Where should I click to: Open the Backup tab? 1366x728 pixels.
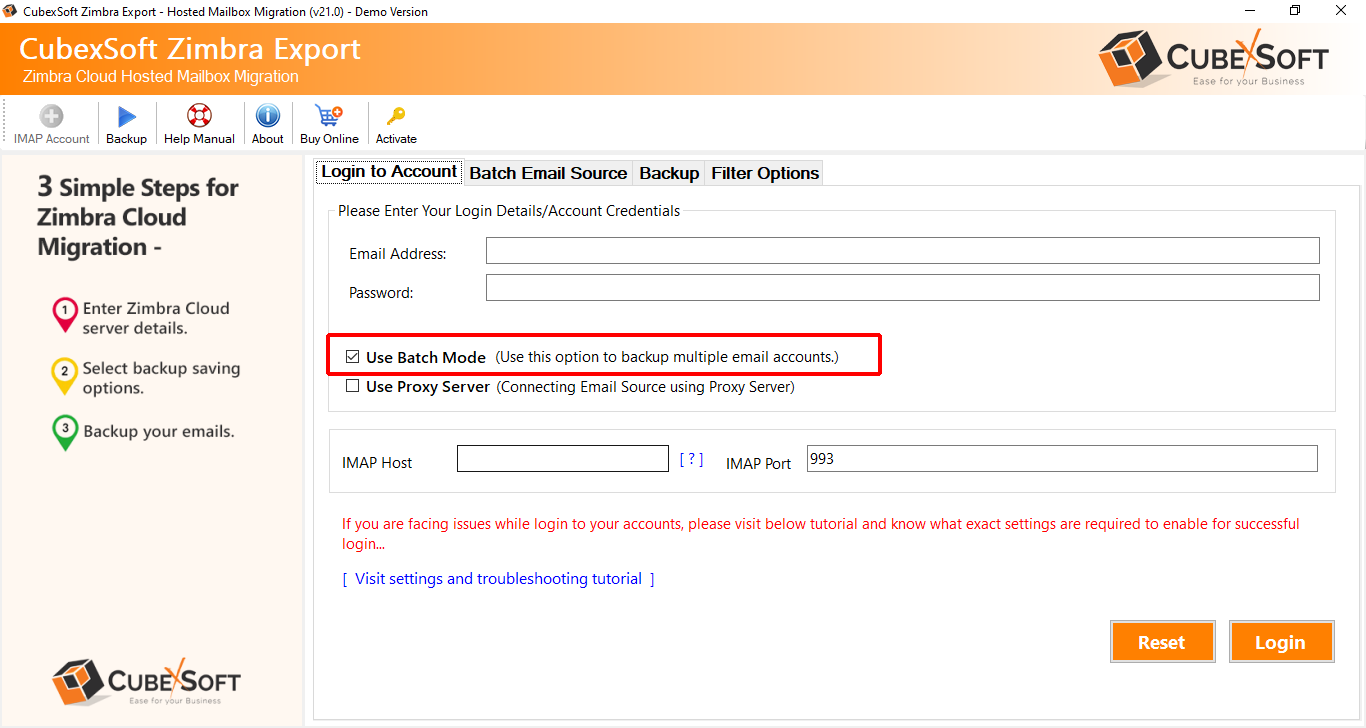click(x=669, y=173)
